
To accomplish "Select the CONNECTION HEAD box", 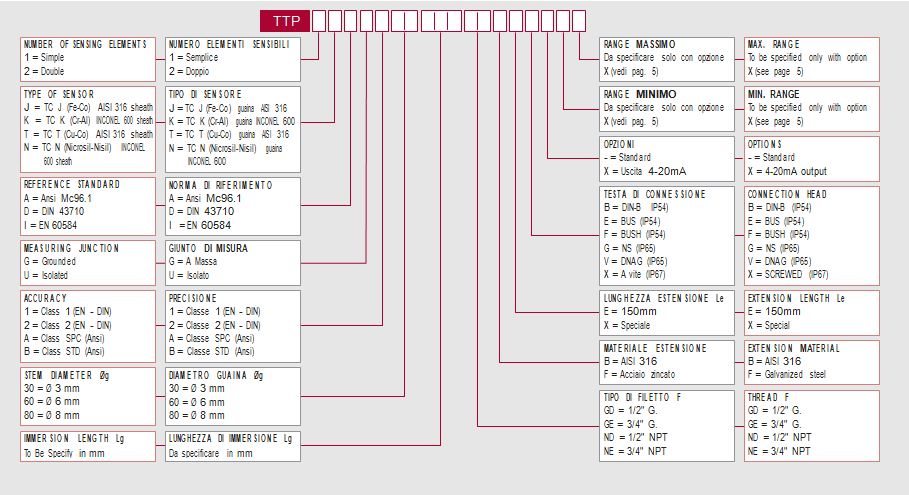I will (x=811, y=234).
